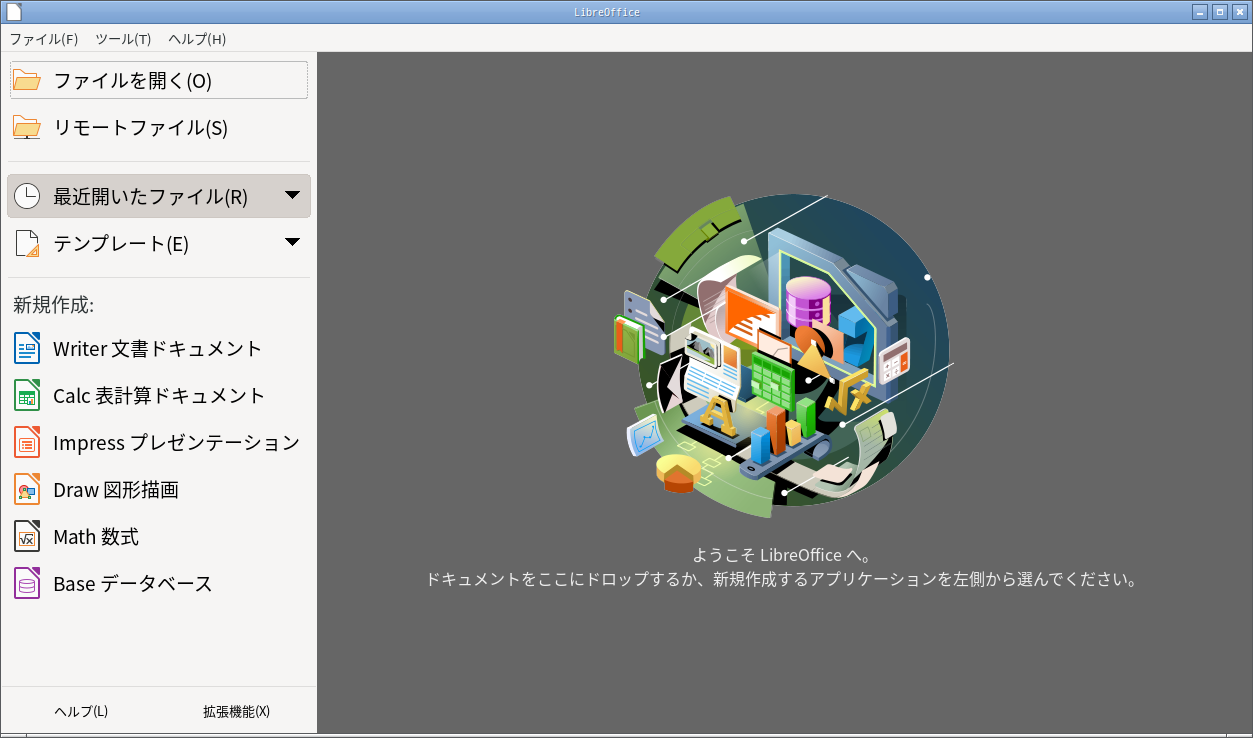
Task: Click the clock icon for 最近開いたファイル
Action: tap(27, 196)
